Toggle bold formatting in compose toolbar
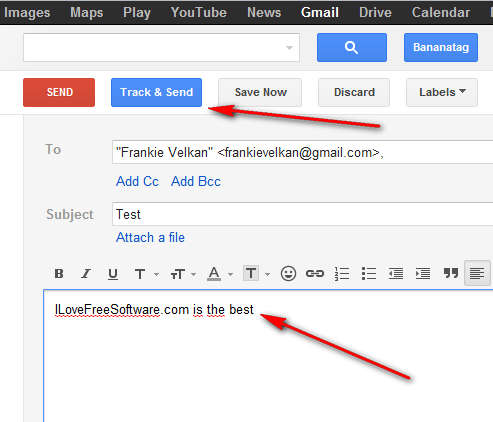 [59, 274]
